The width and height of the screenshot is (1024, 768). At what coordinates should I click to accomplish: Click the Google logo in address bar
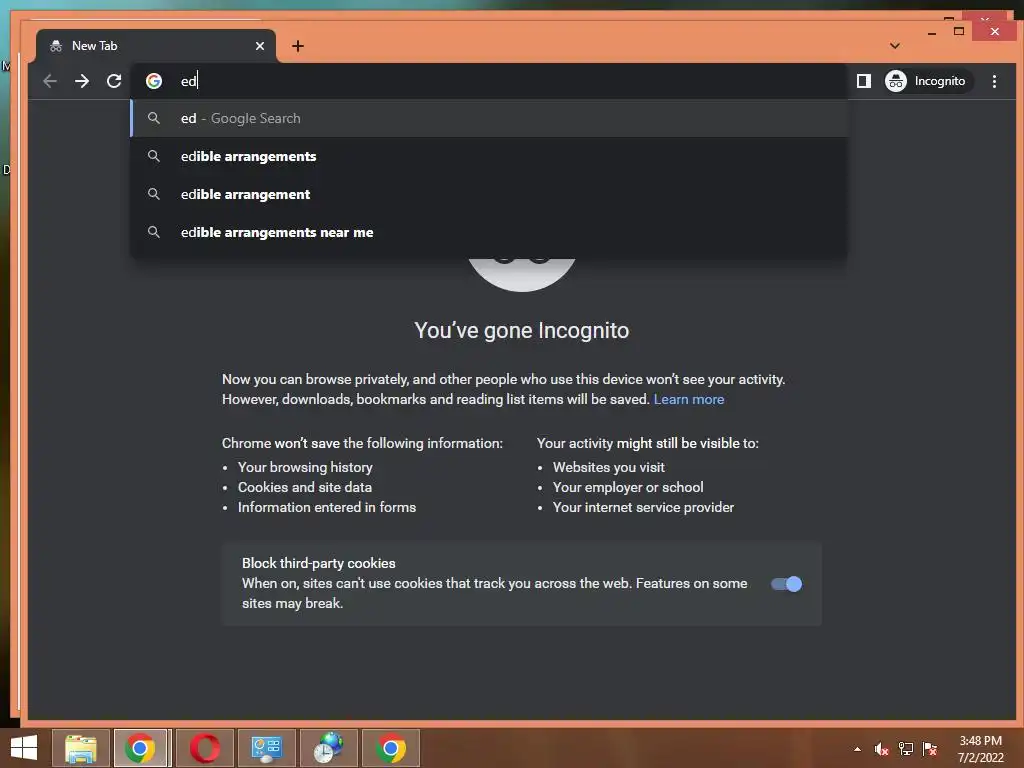point(154,81)
